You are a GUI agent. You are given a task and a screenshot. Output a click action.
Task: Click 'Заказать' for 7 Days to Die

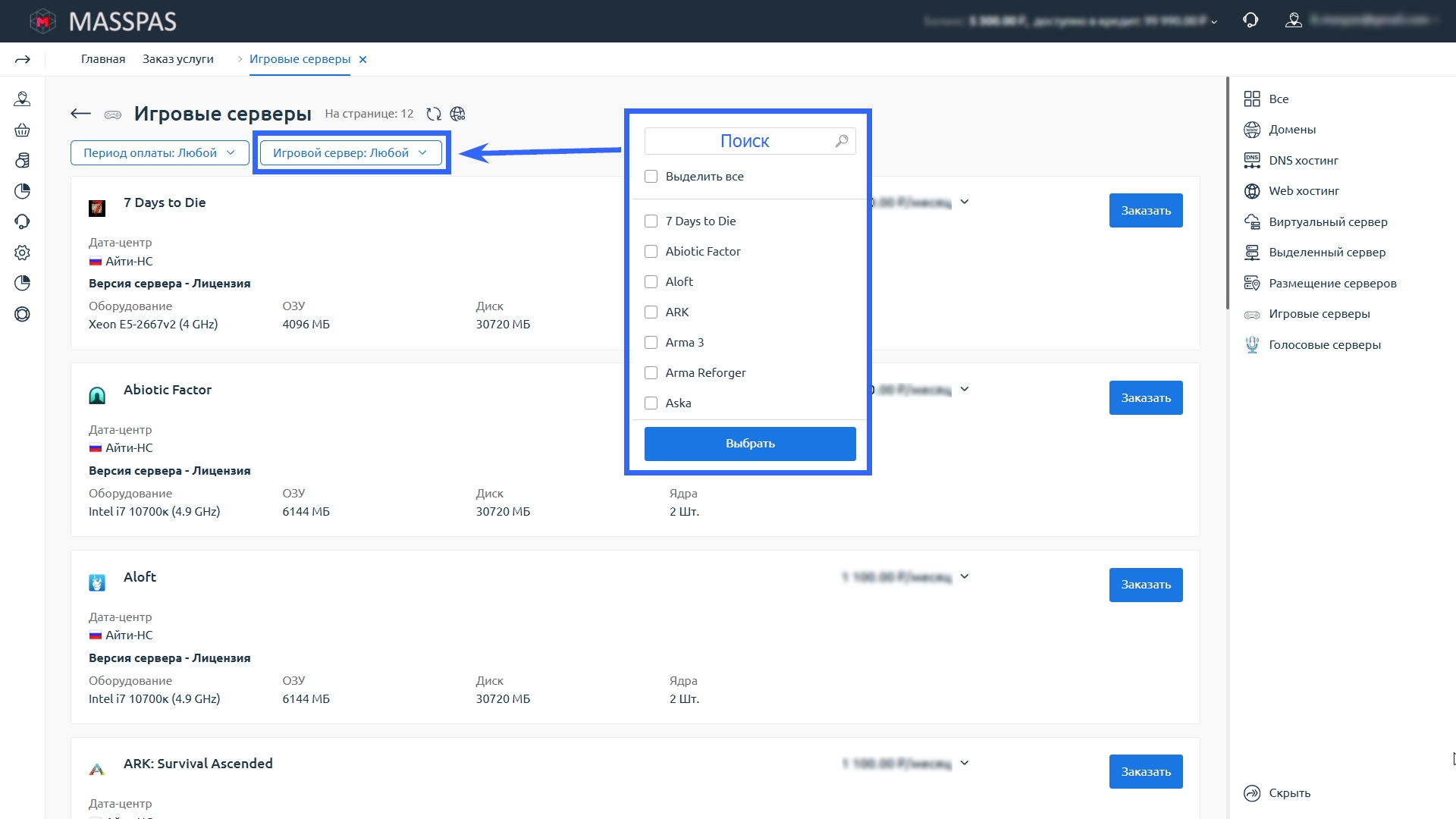point(1145,210)
